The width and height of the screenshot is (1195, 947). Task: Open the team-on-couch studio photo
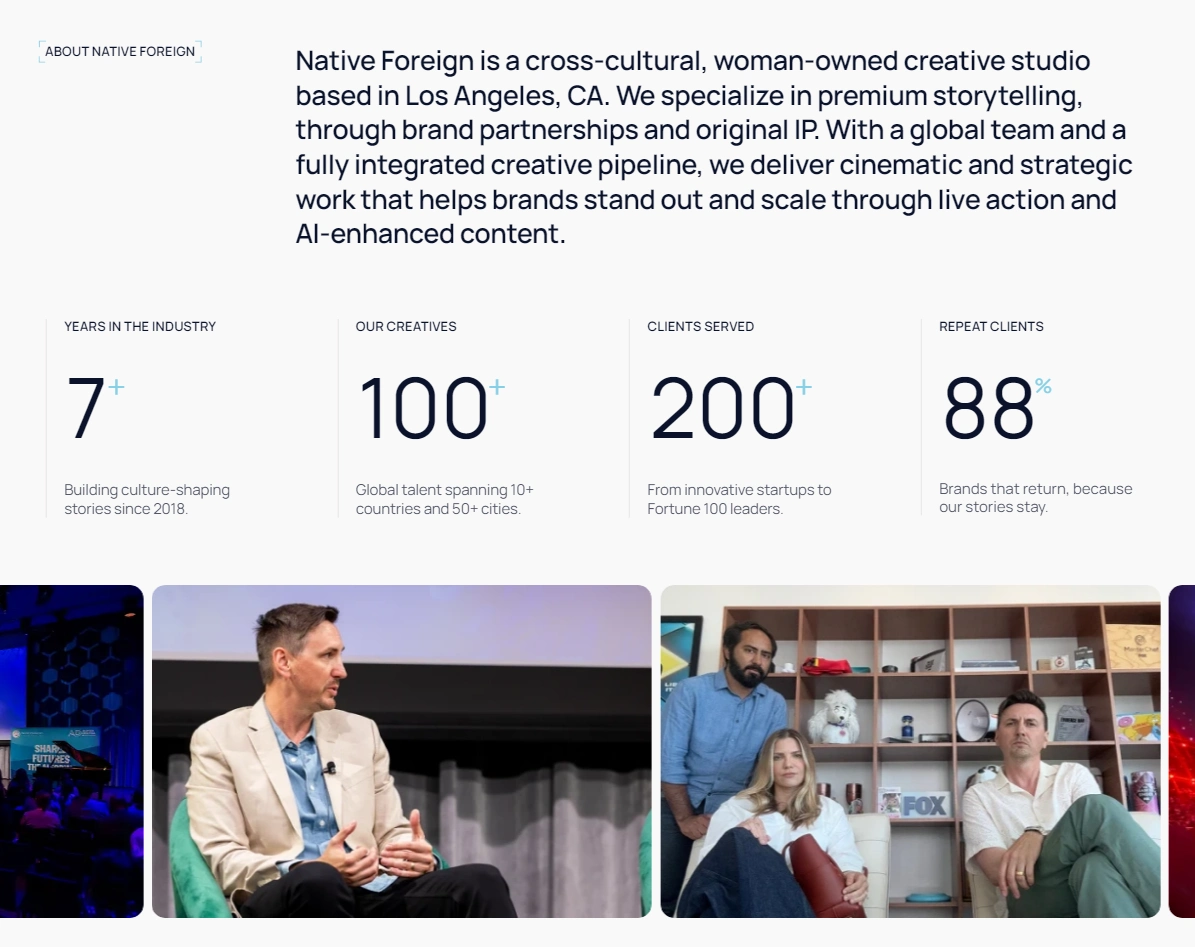[x=910, y=751]
